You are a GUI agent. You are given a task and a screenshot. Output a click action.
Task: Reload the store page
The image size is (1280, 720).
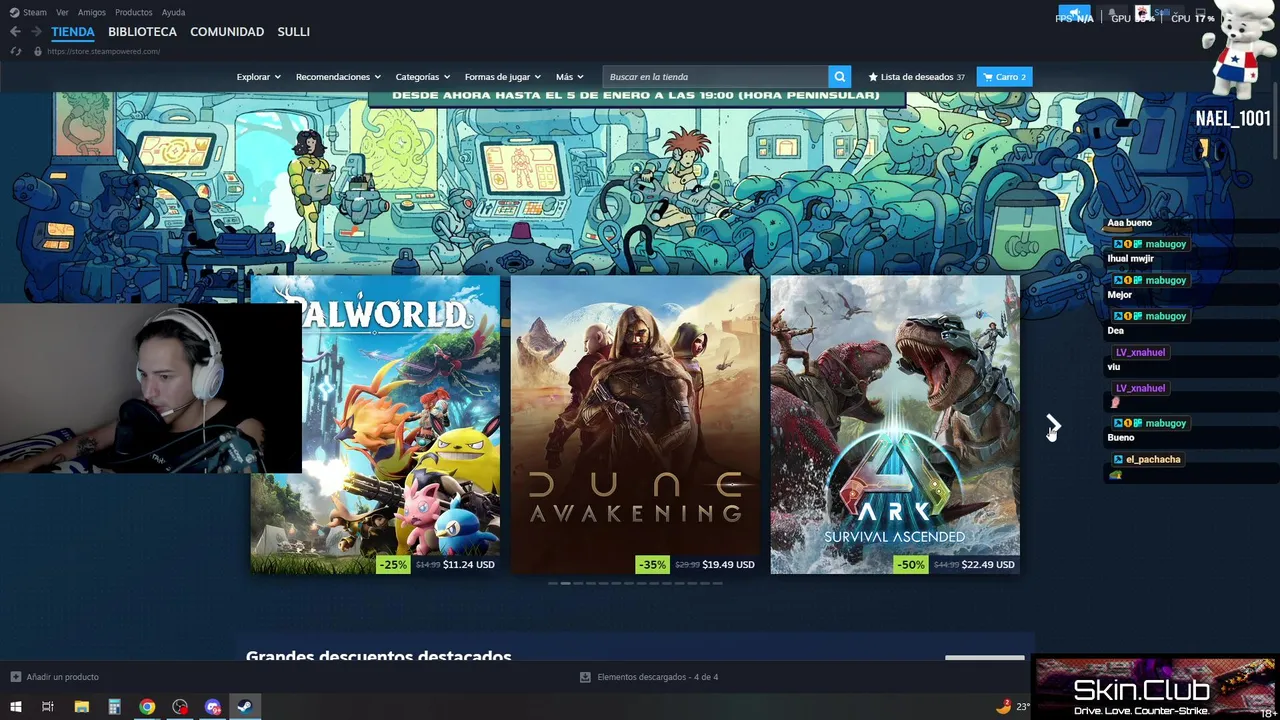[16, 51]
